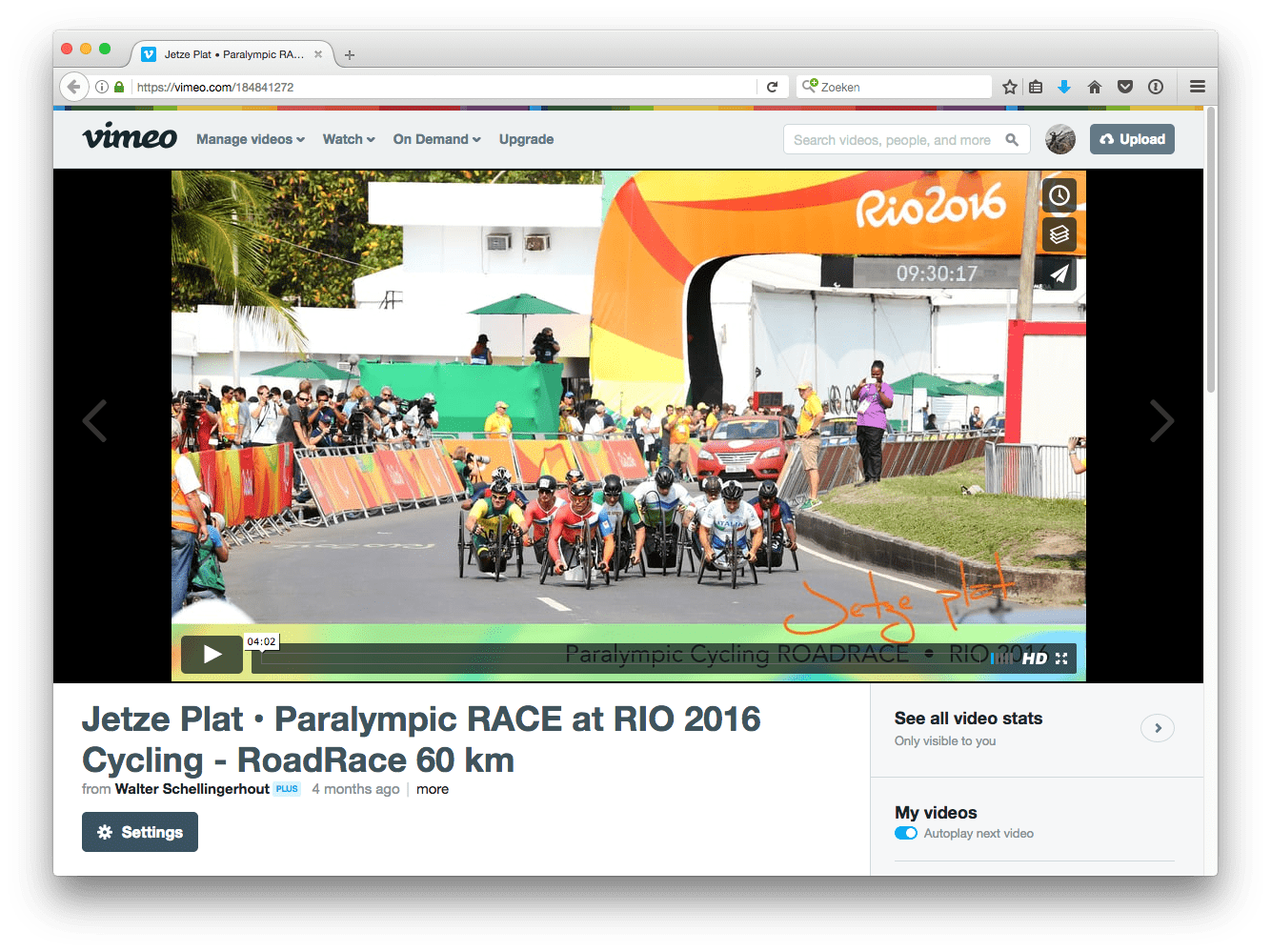Bookmark this page with star
1271x952 pixels.
[x=1010, y=87]
